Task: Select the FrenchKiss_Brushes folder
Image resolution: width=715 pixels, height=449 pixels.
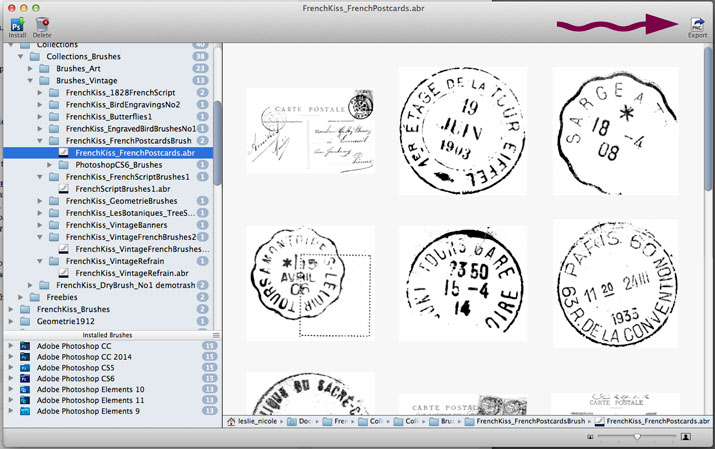Action: click(73, 309)
